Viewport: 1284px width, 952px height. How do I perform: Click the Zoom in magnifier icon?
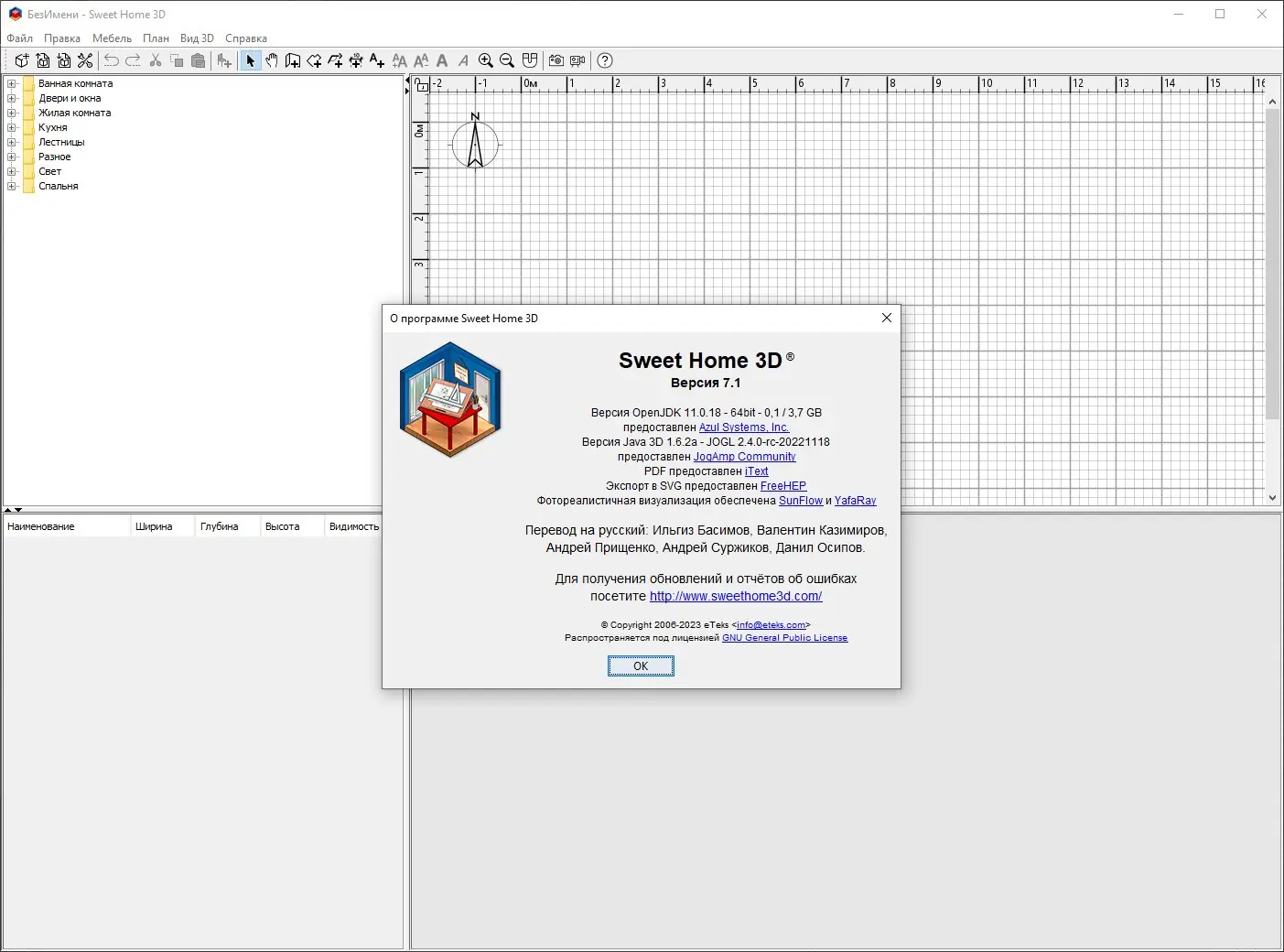point(486,60)
